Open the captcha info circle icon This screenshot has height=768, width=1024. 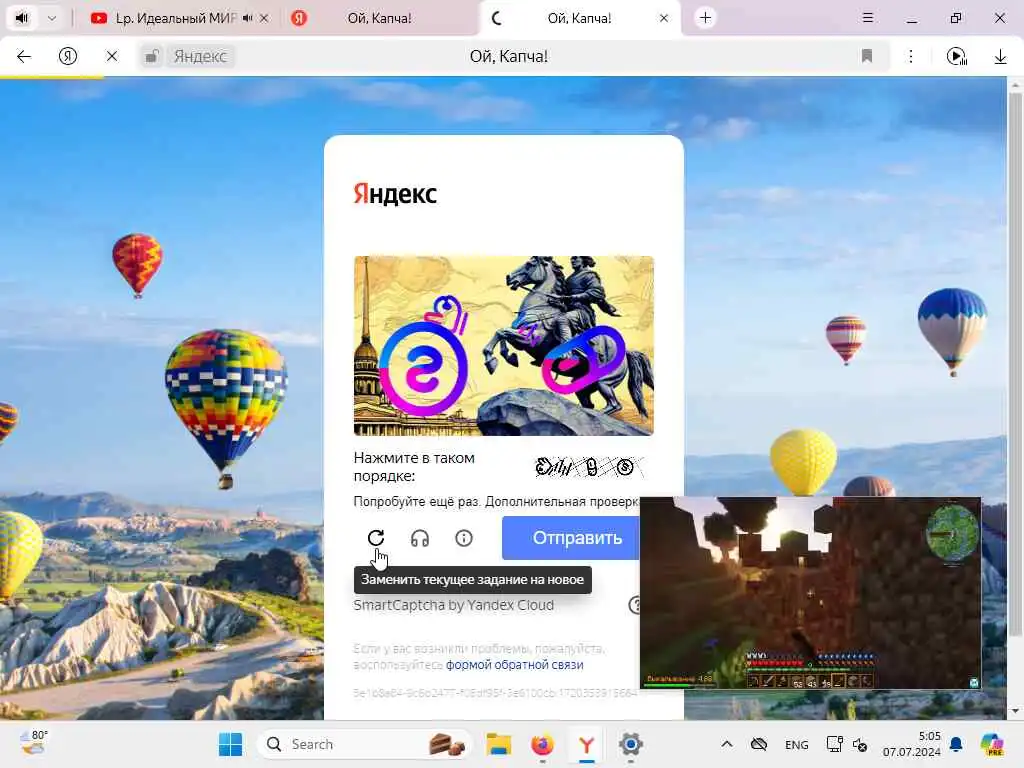464,538
